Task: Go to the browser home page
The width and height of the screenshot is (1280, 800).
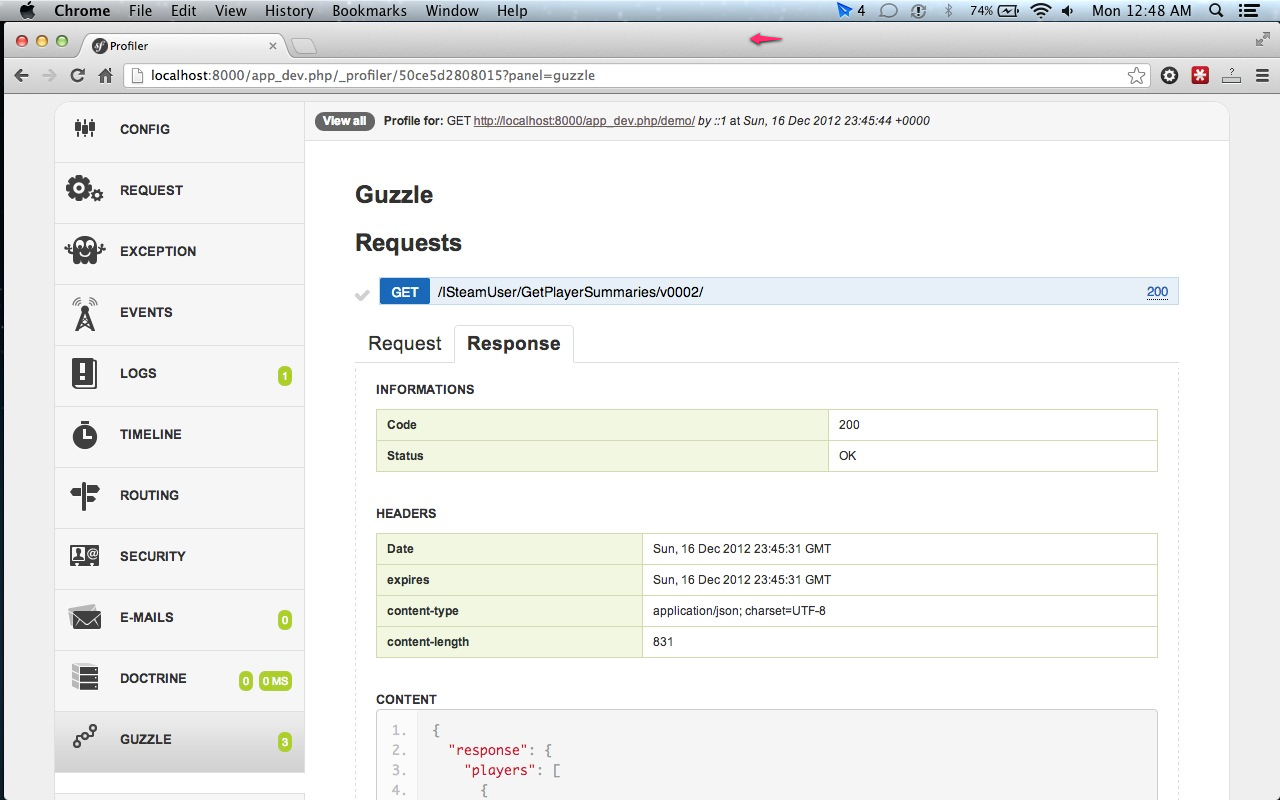Action: 105,75
